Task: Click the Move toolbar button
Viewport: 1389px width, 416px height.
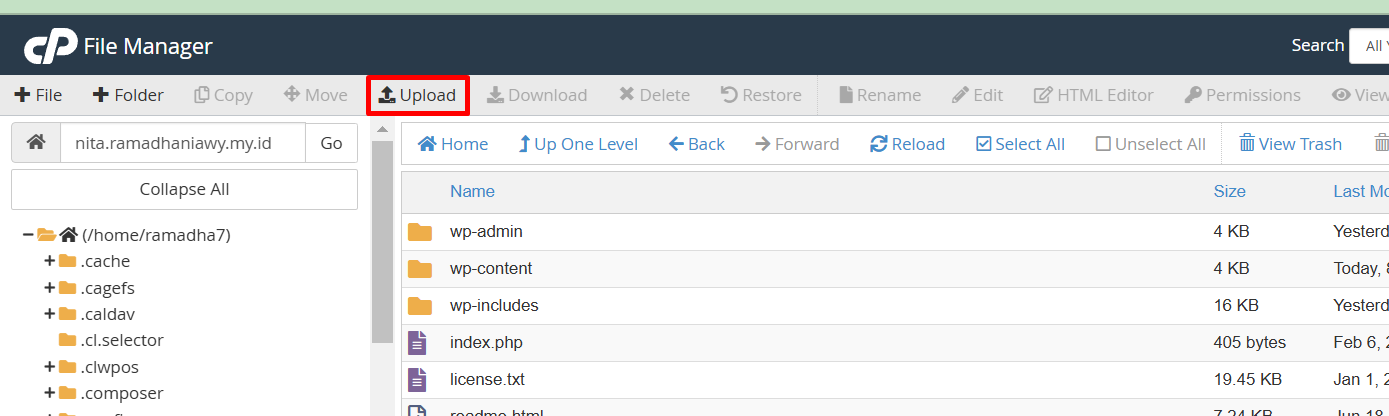Action: (316, 95)
